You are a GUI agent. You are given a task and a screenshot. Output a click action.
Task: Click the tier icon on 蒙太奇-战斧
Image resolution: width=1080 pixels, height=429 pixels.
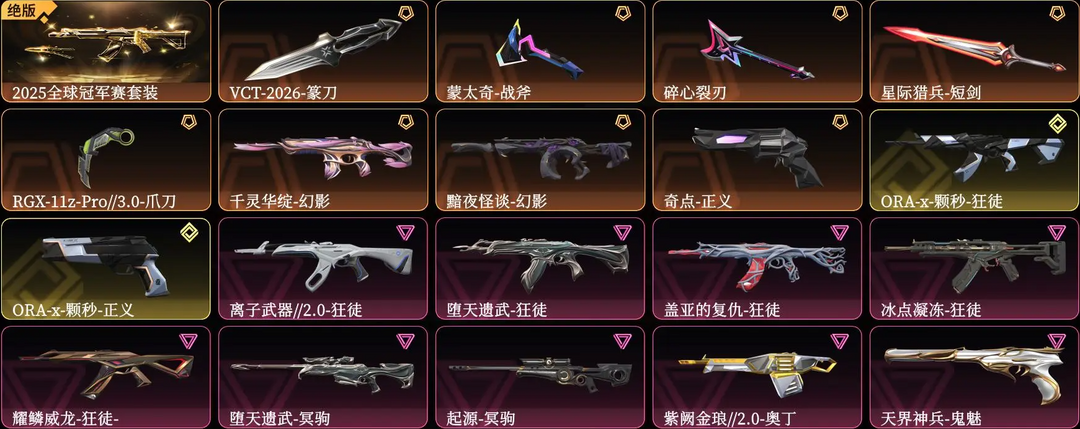pos(623,13)
